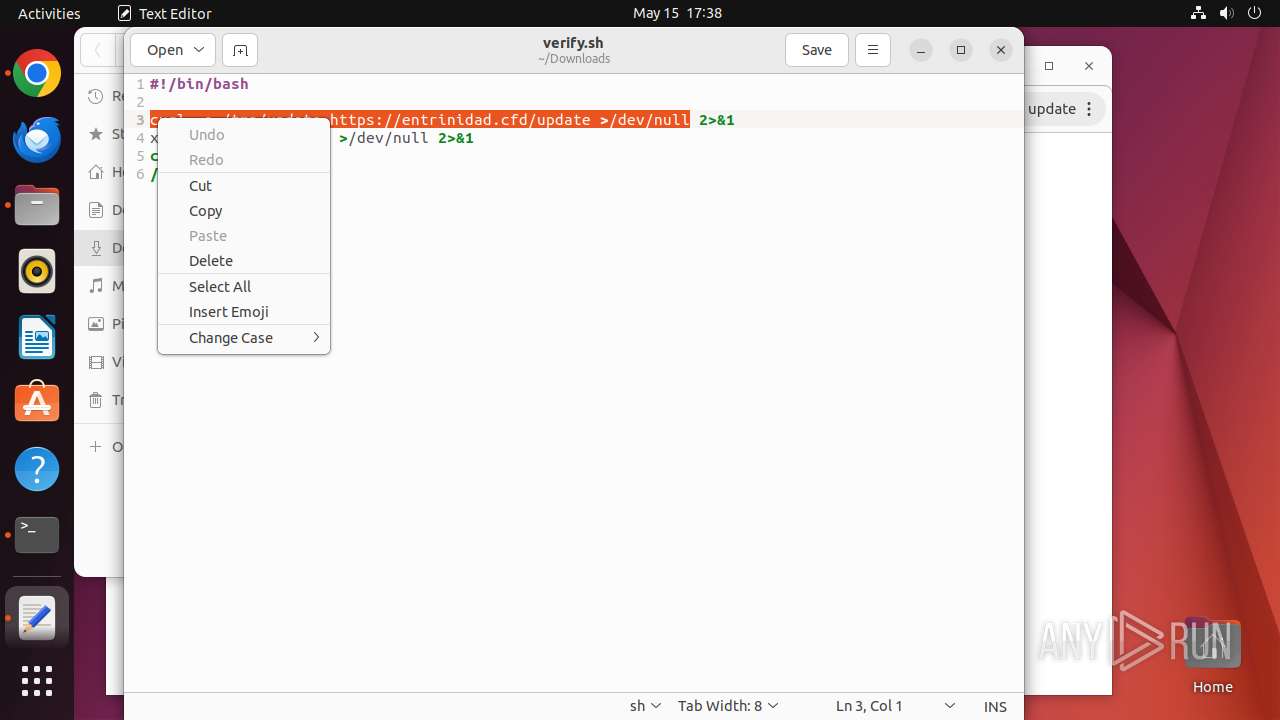
Task: Click 2>&1 at end of line 3
Action: pyautogui.click(x=717, y=120)
